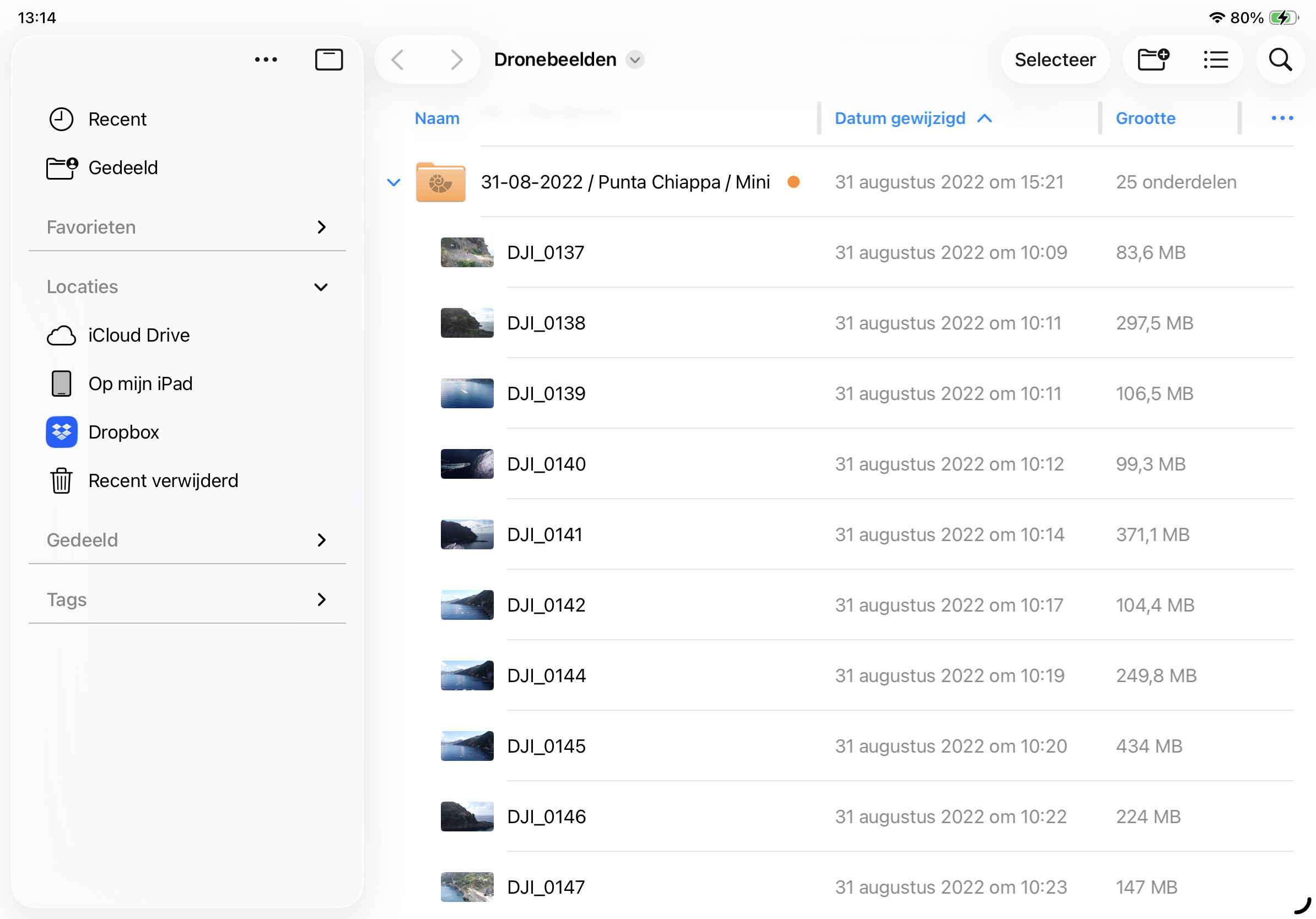1316x919 pixels.
Task: Hide the sidebar using the sidebar icon
Action: click(328, 60)
